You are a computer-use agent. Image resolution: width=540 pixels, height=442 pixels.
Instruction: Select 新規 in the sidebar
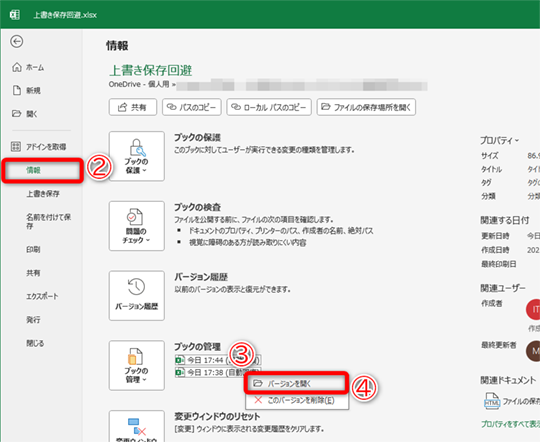[x=27, y=90]
